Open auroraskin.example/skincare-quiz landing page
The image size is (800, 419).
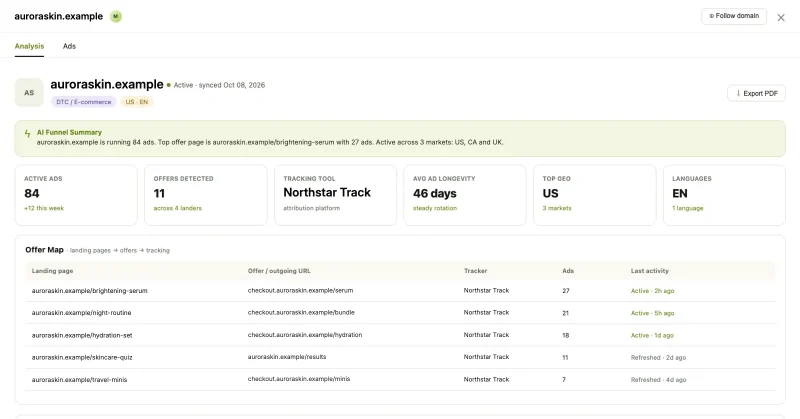82,357
